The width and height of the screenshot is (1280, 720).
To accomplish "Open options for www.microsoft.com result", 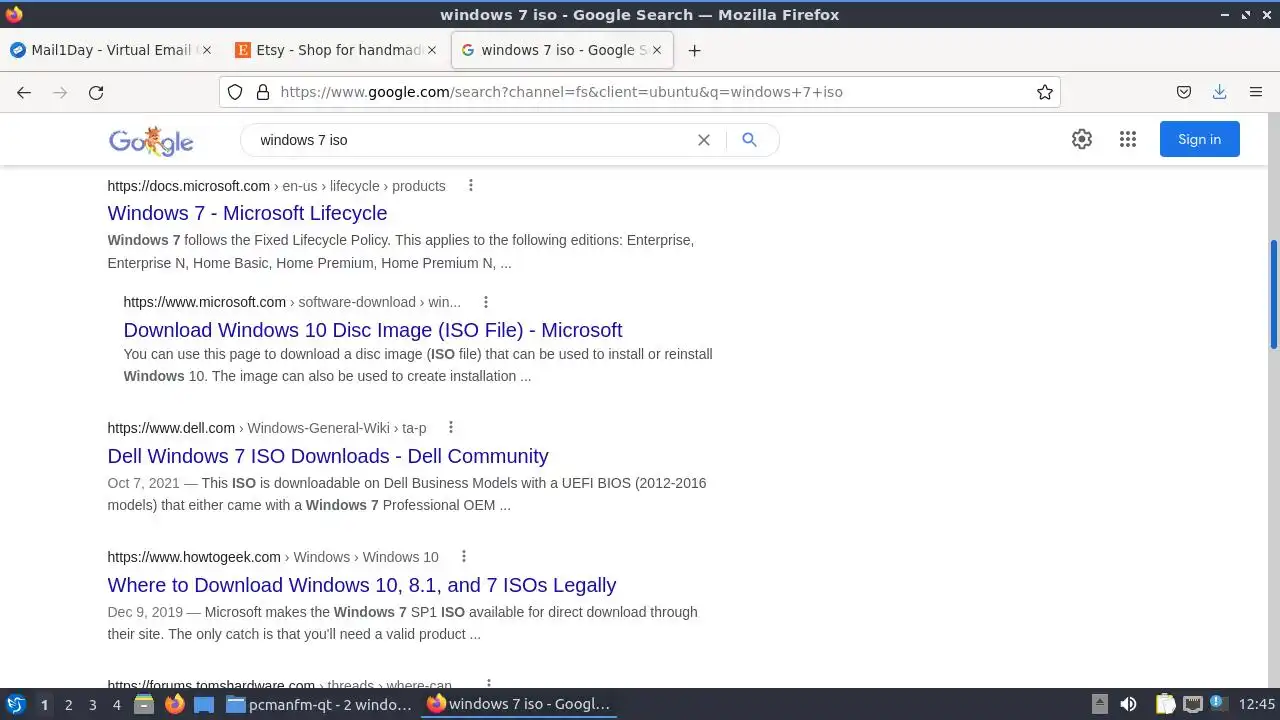I will point(486,302).
